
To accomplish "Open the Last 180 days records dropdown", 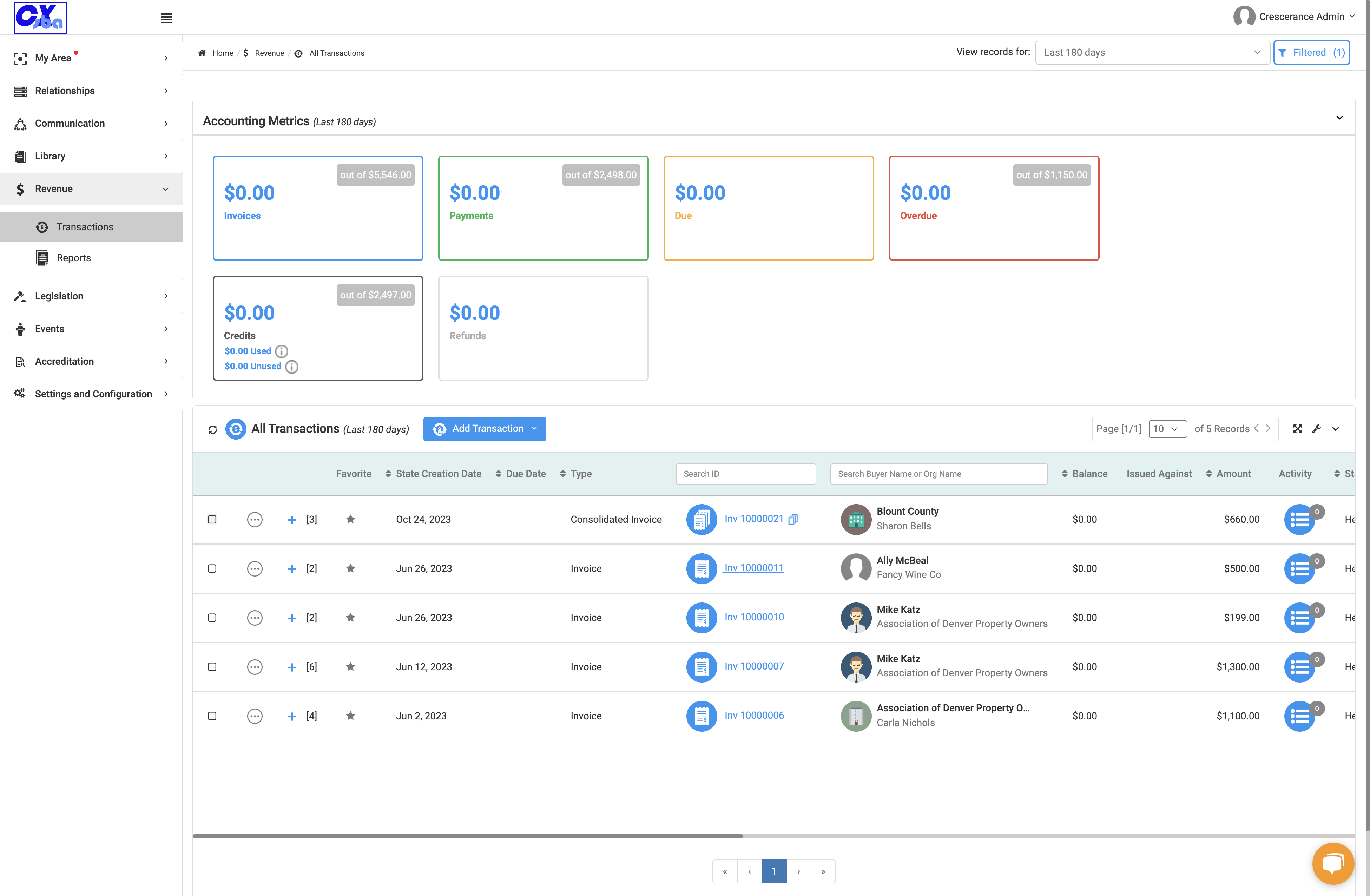I will click(1152, 52).
